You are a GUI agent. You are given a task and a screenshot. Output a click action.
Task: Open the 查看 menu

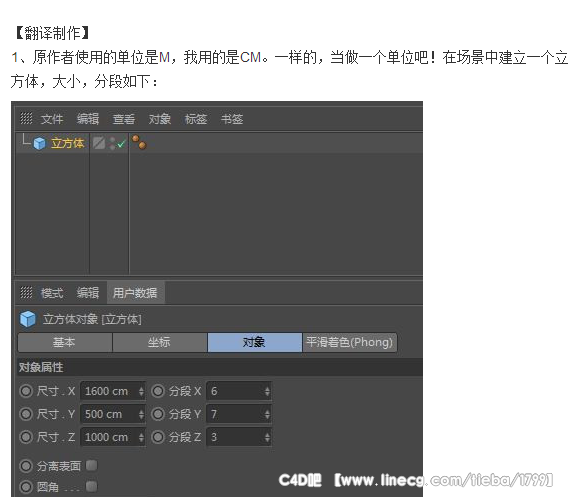pos(124,119)
